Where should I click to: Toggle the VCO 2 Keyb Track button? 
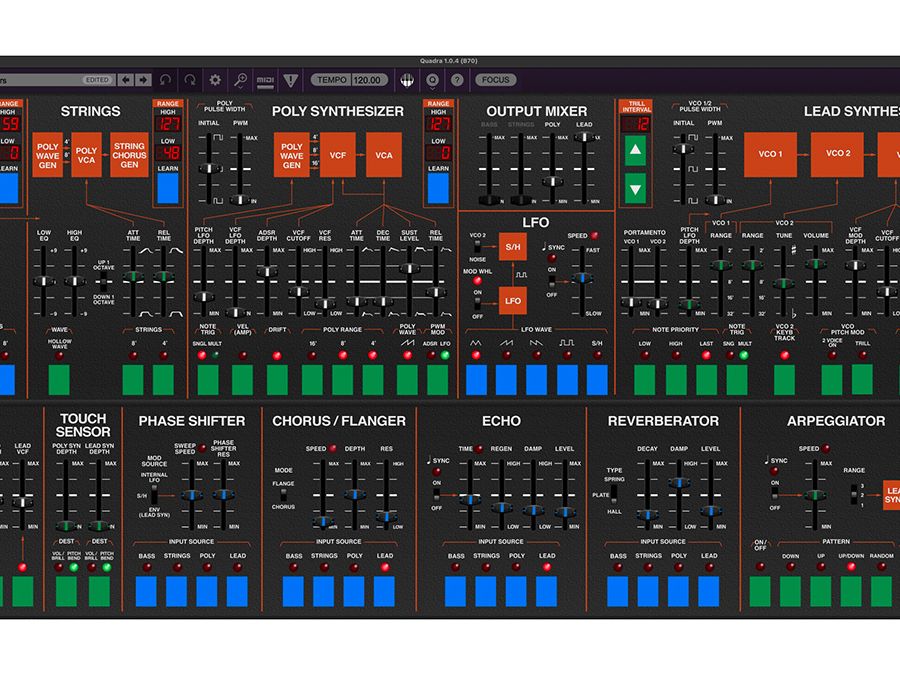[785, 380]
